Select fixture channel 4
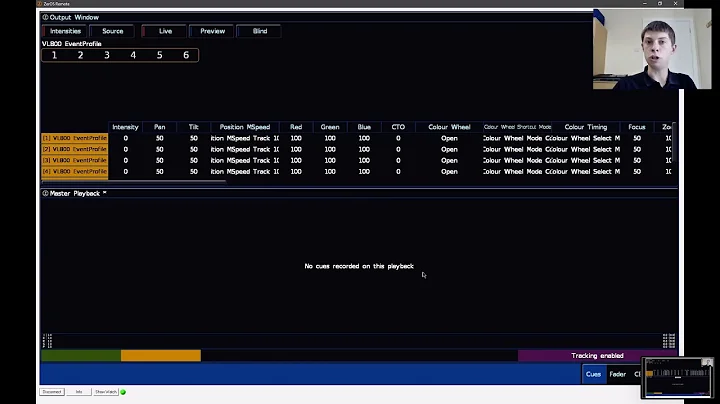Viewport: 720px width, 404px height. pos(133,56)
